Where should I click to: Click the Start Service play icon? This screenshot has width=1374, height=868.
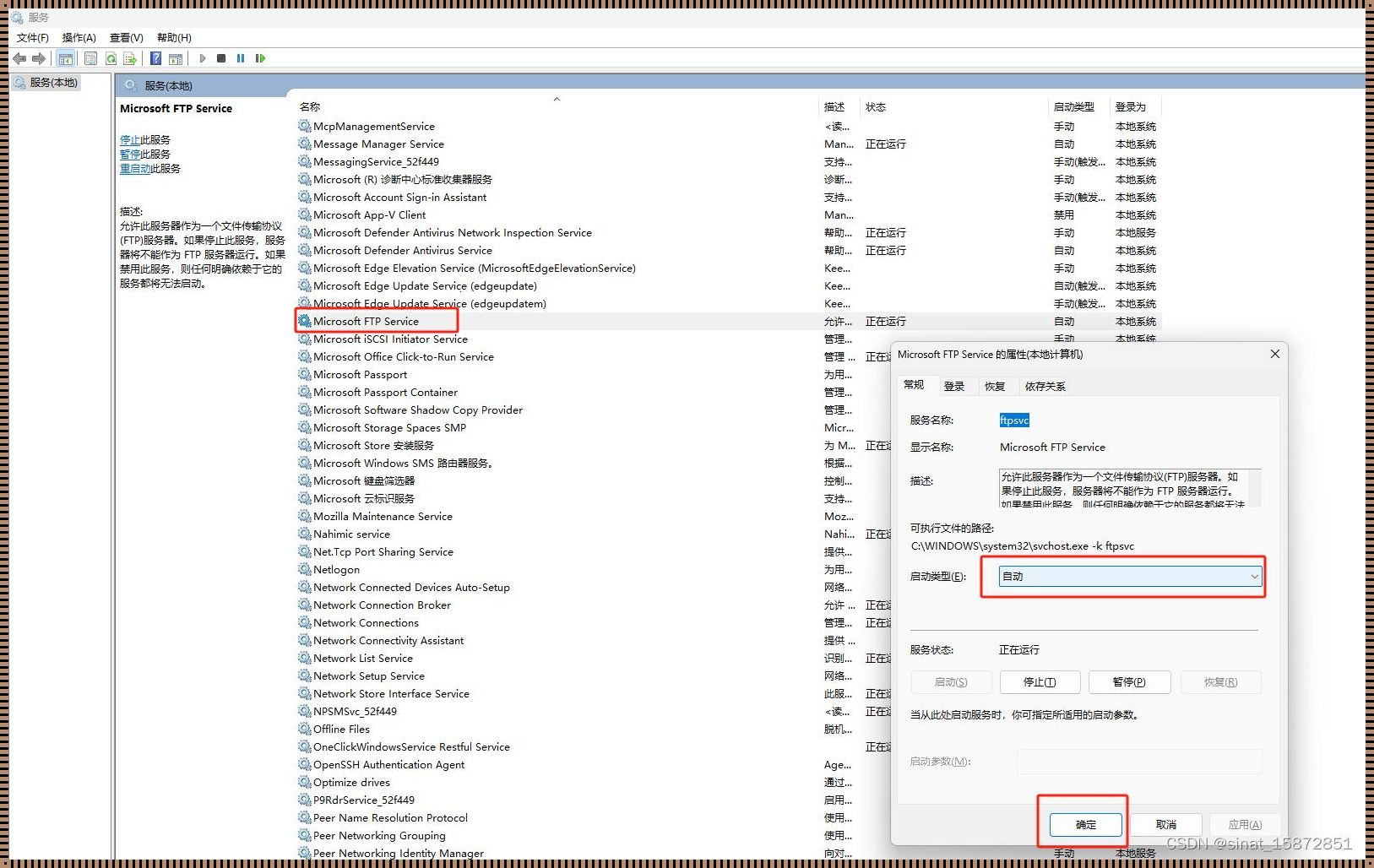click(203, 58)
